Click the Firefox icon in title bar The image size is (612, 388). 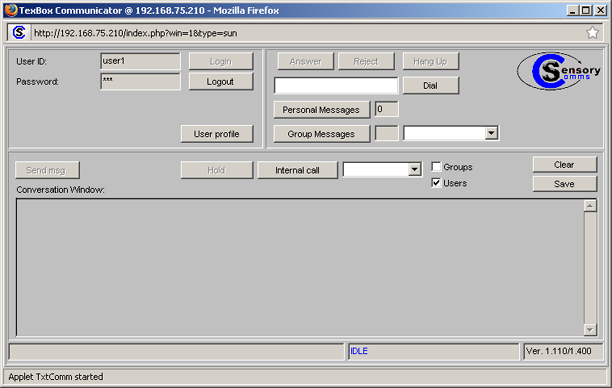pyautogui.click(x=11, y=10)
